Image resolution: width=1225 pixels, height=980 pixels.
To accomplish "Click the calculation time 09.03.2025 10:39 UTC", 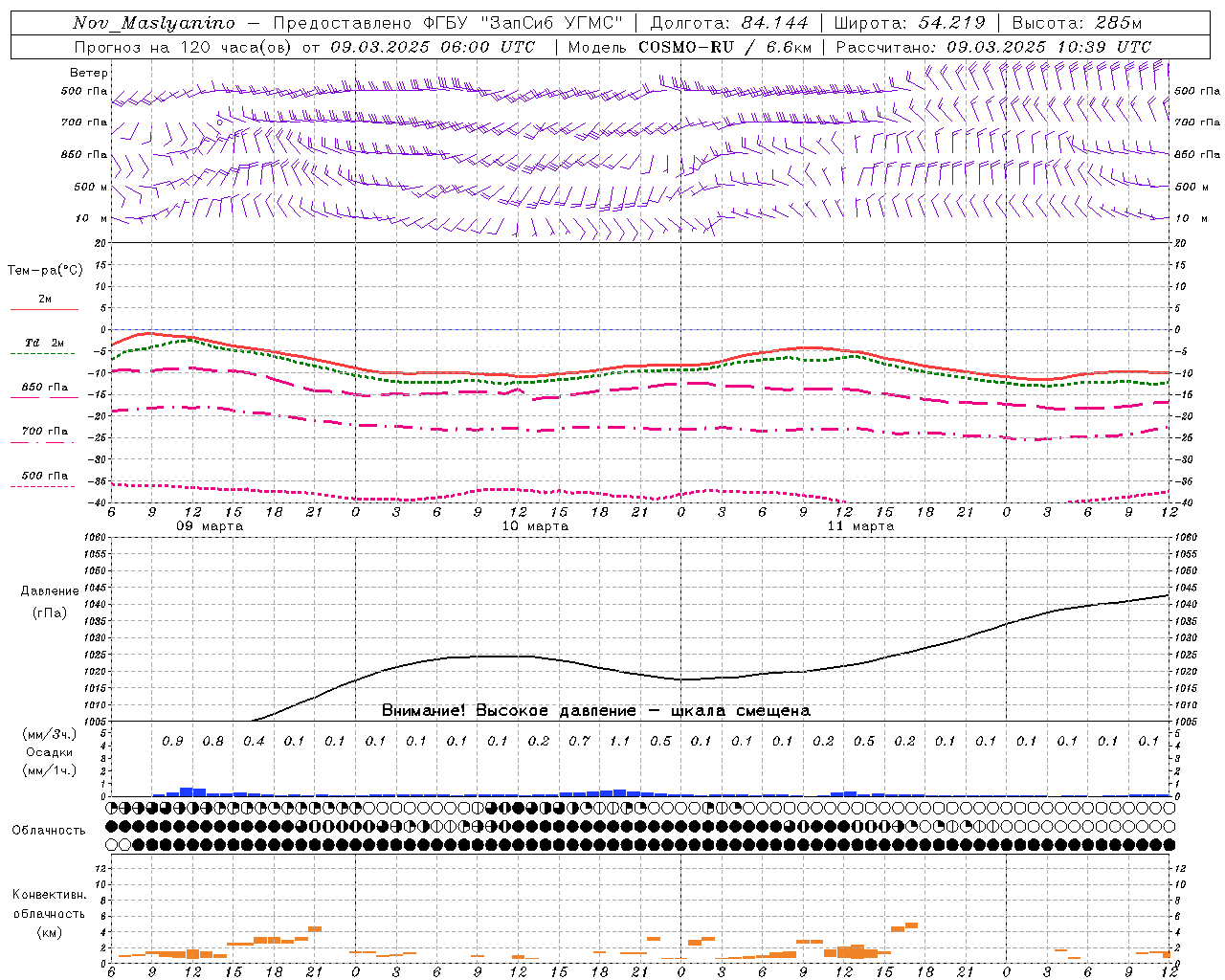I will tap(1049, 47).
